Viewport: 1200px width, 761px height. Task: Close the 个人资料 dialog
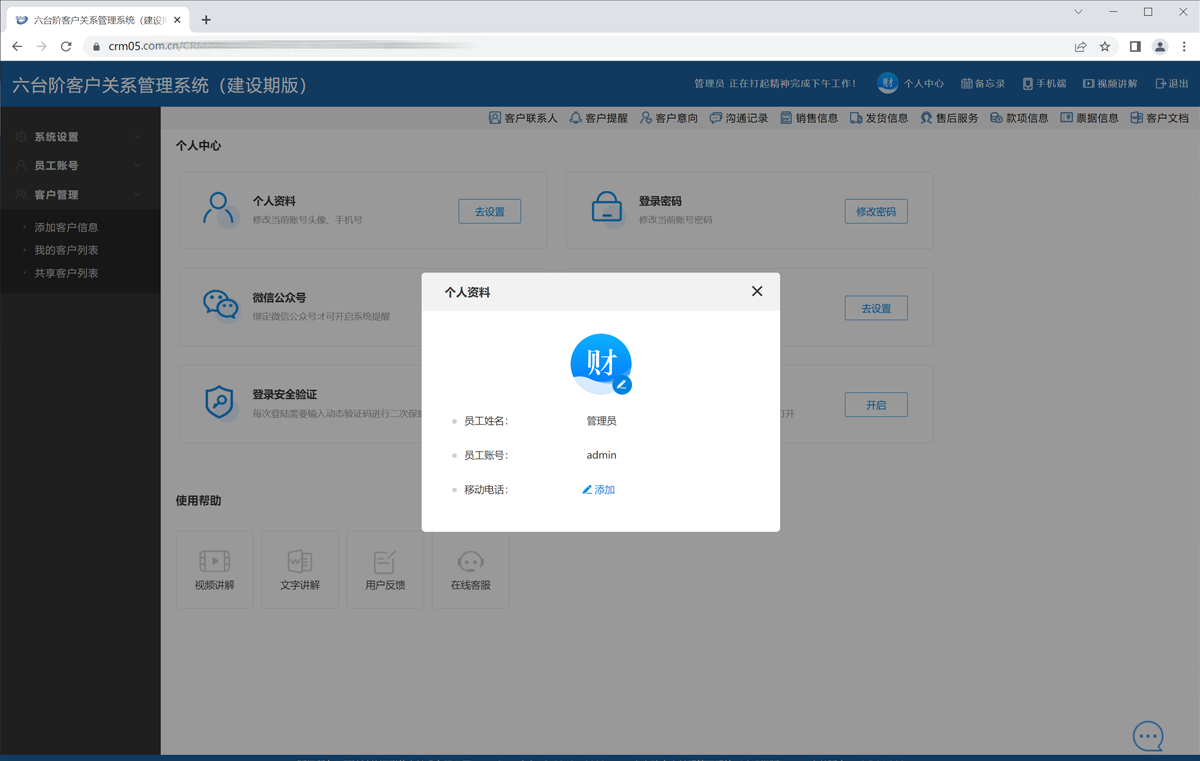pos(757,291)
